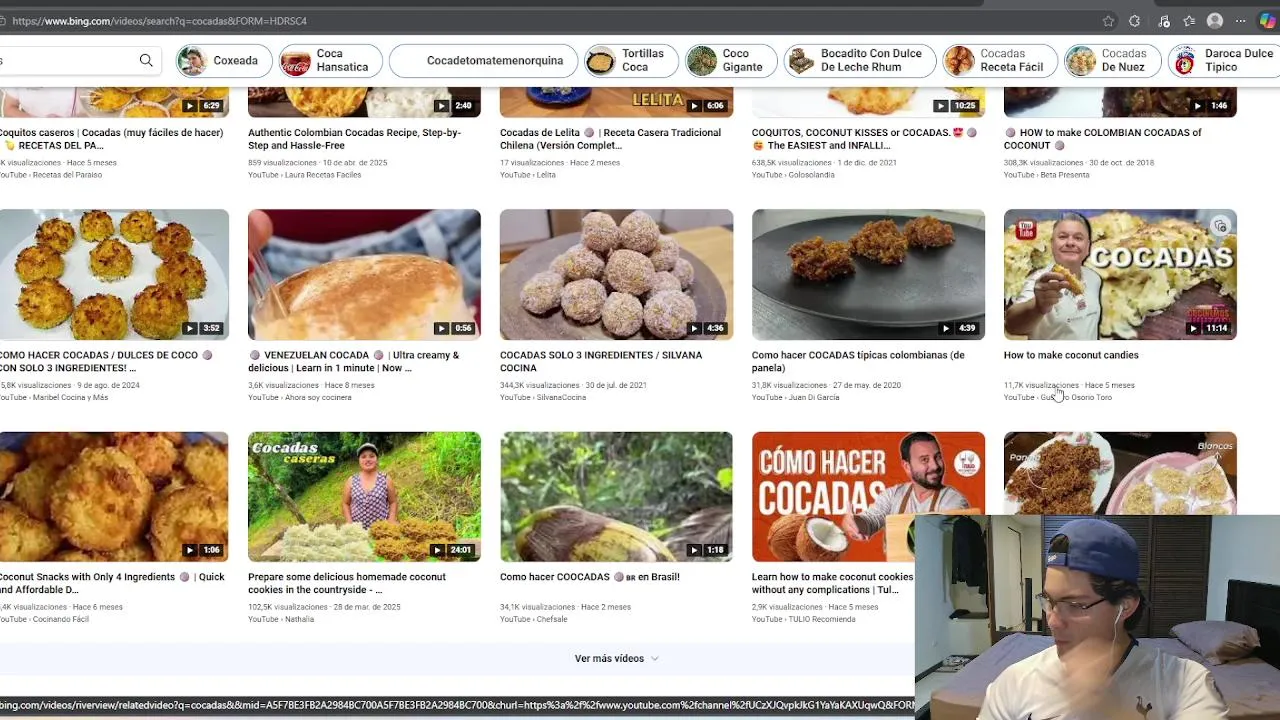The image size is (1280, 720).
Task: Expand Ver más vídeos
Action: [x=616, y=658]
